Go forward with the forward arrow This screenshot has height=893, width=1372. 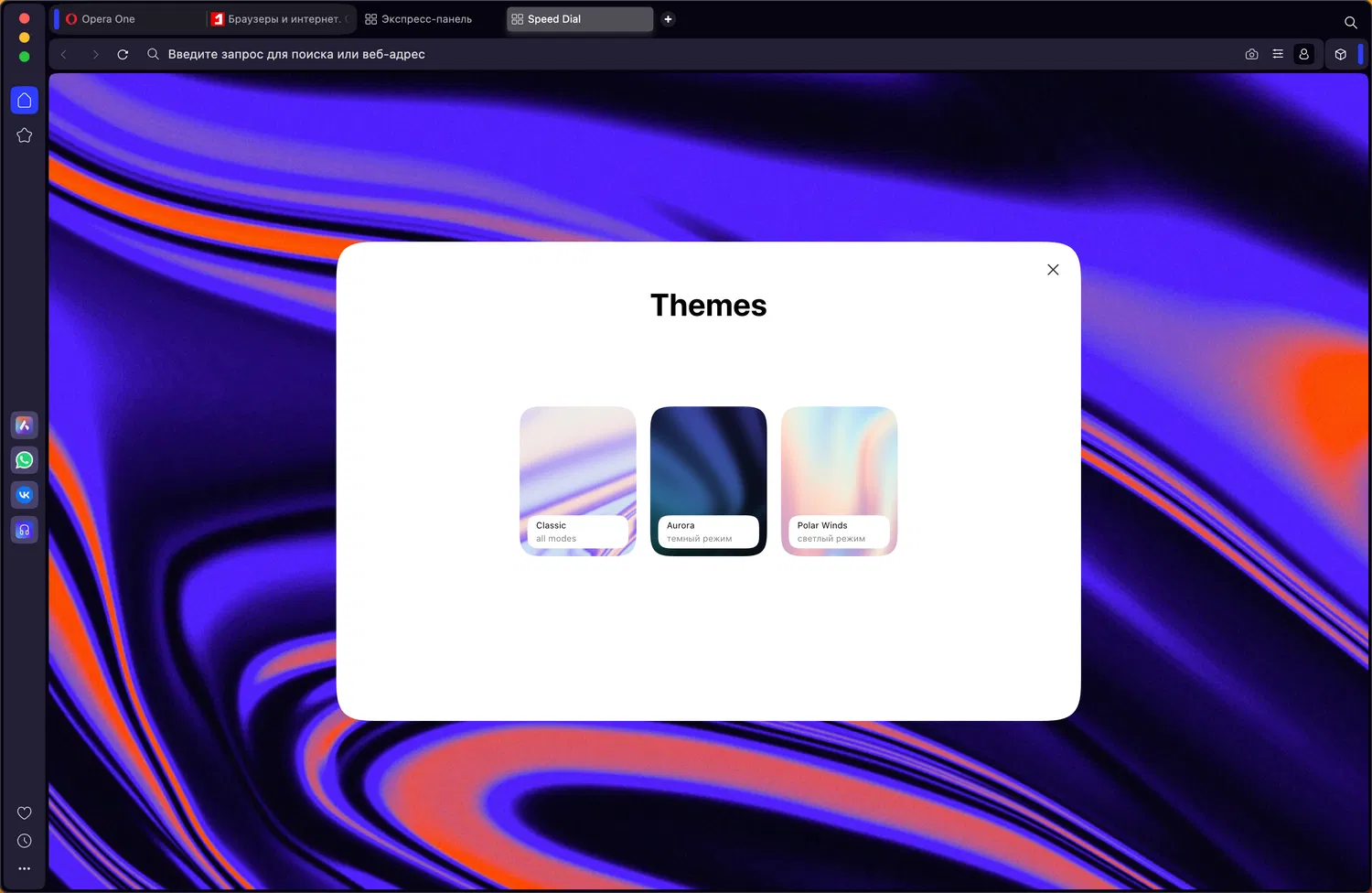(94, 55)
